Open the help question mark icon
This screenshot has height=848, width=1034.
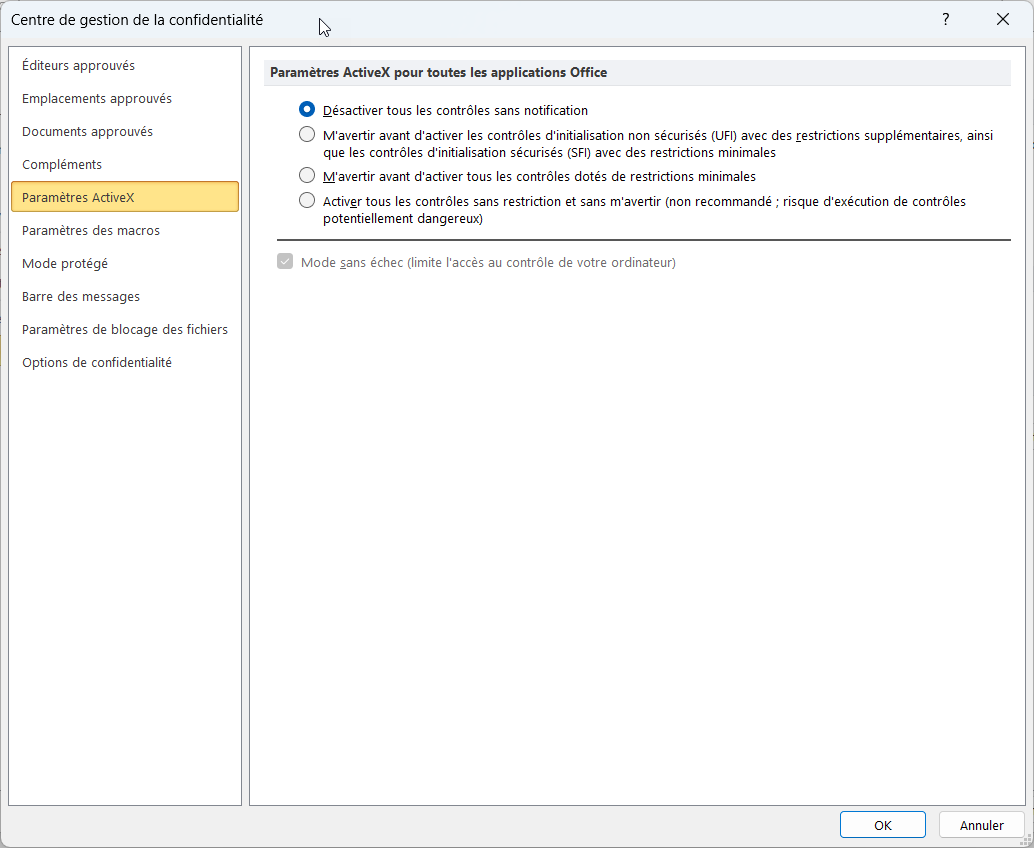[x=945, y=19]
